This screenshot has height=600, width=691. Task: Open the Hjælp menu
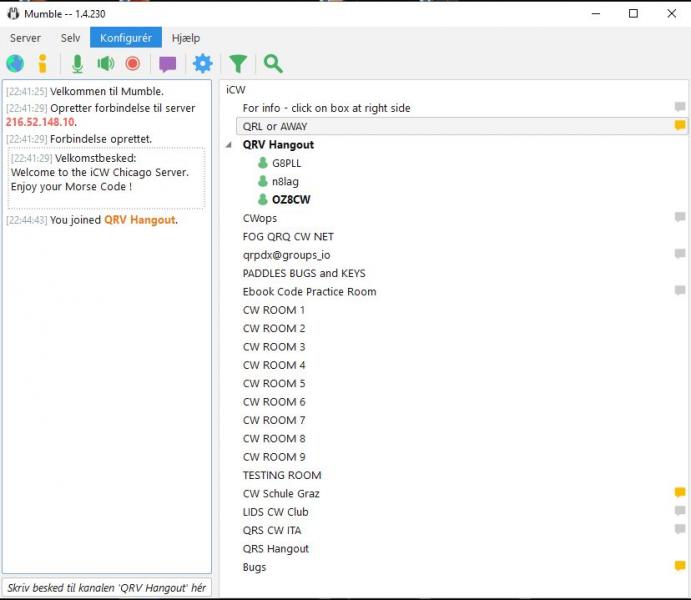186,38
